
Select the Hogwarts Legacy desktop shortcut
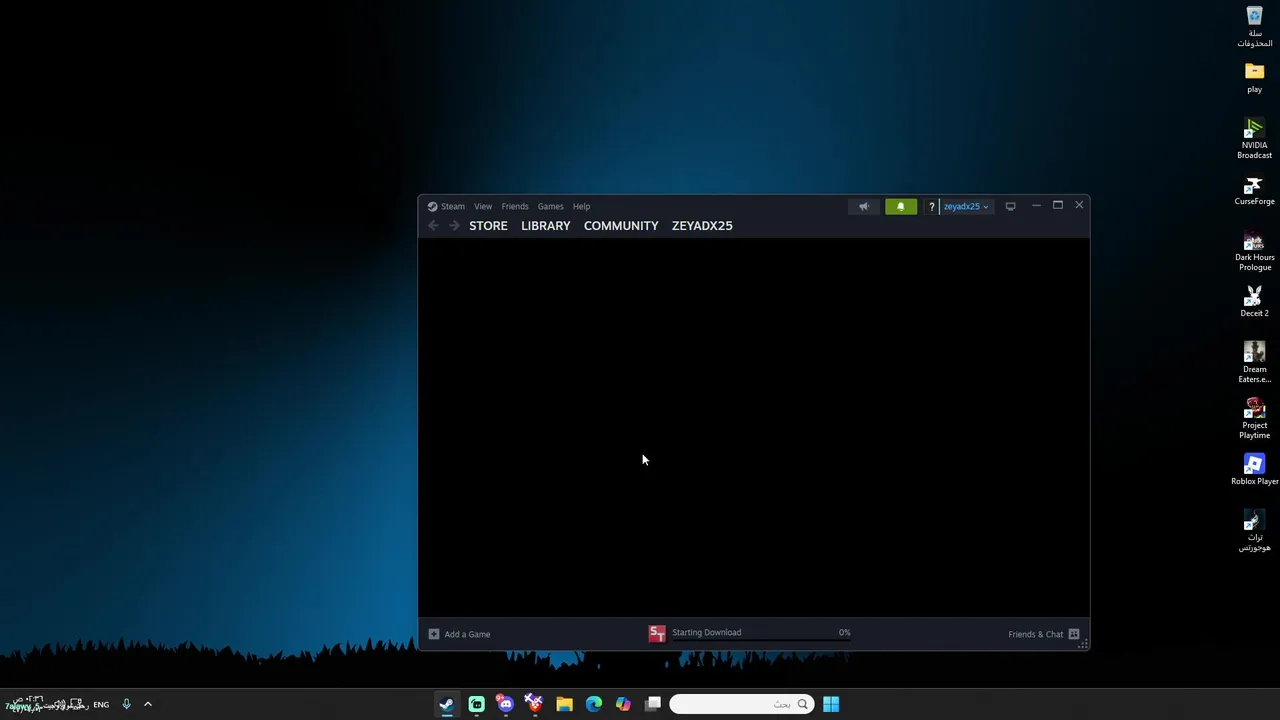(x=1254, y=530)
